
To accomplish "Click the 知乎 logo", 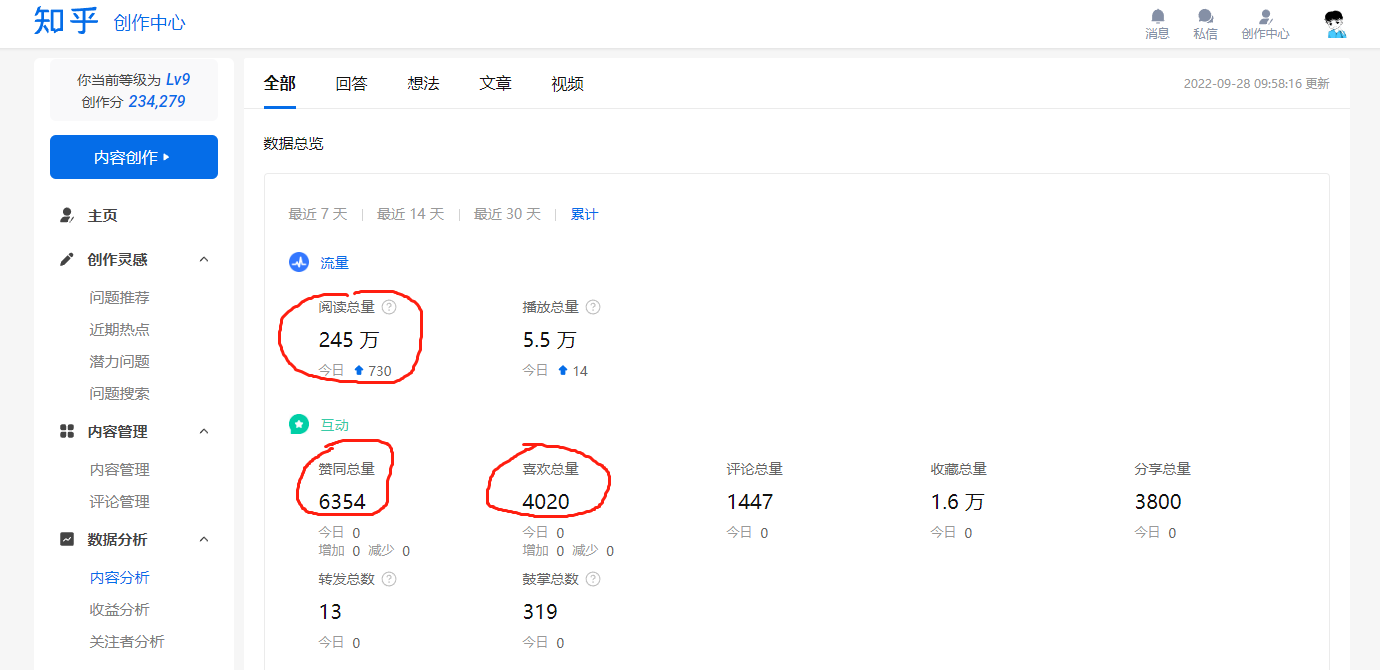I will [66, 21].
